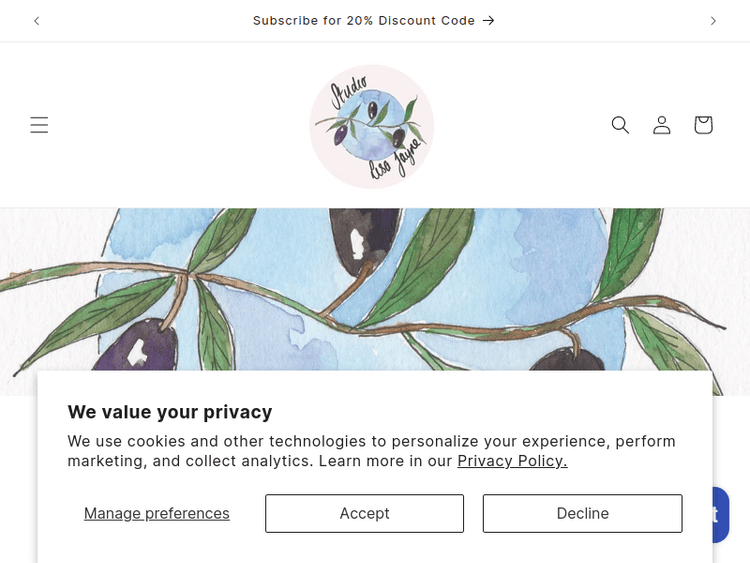The image size is (750, 563).
Task: Click the 'We value your privacy' heading
Action: pos(170,412)
